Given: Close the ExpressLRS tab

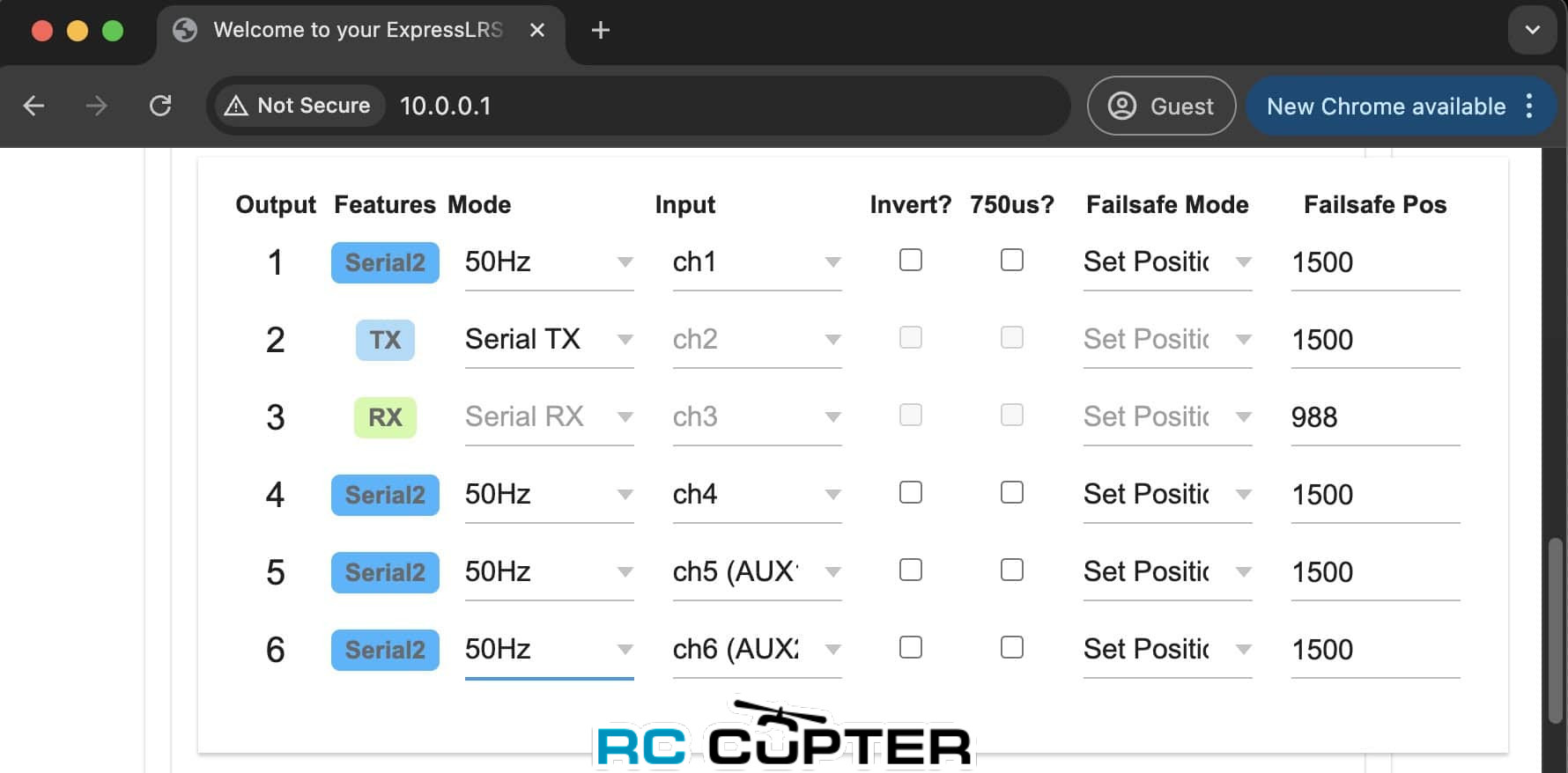Looking at the screenshot, I should tap(536, 31).
